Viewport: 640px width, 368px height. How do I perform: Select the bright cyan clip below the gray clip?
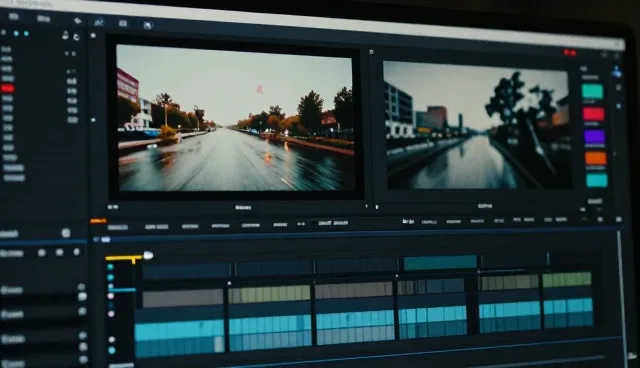coord(180,330)
